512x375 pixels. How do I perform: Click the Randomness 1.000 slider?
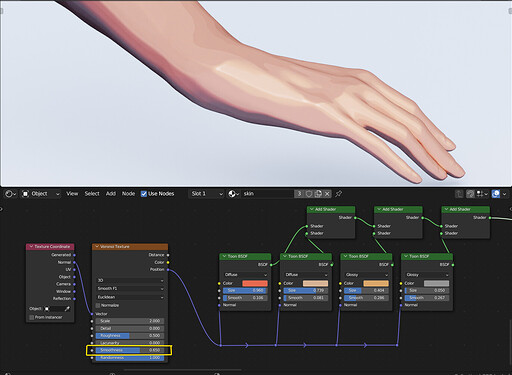(x=130, y=358)
